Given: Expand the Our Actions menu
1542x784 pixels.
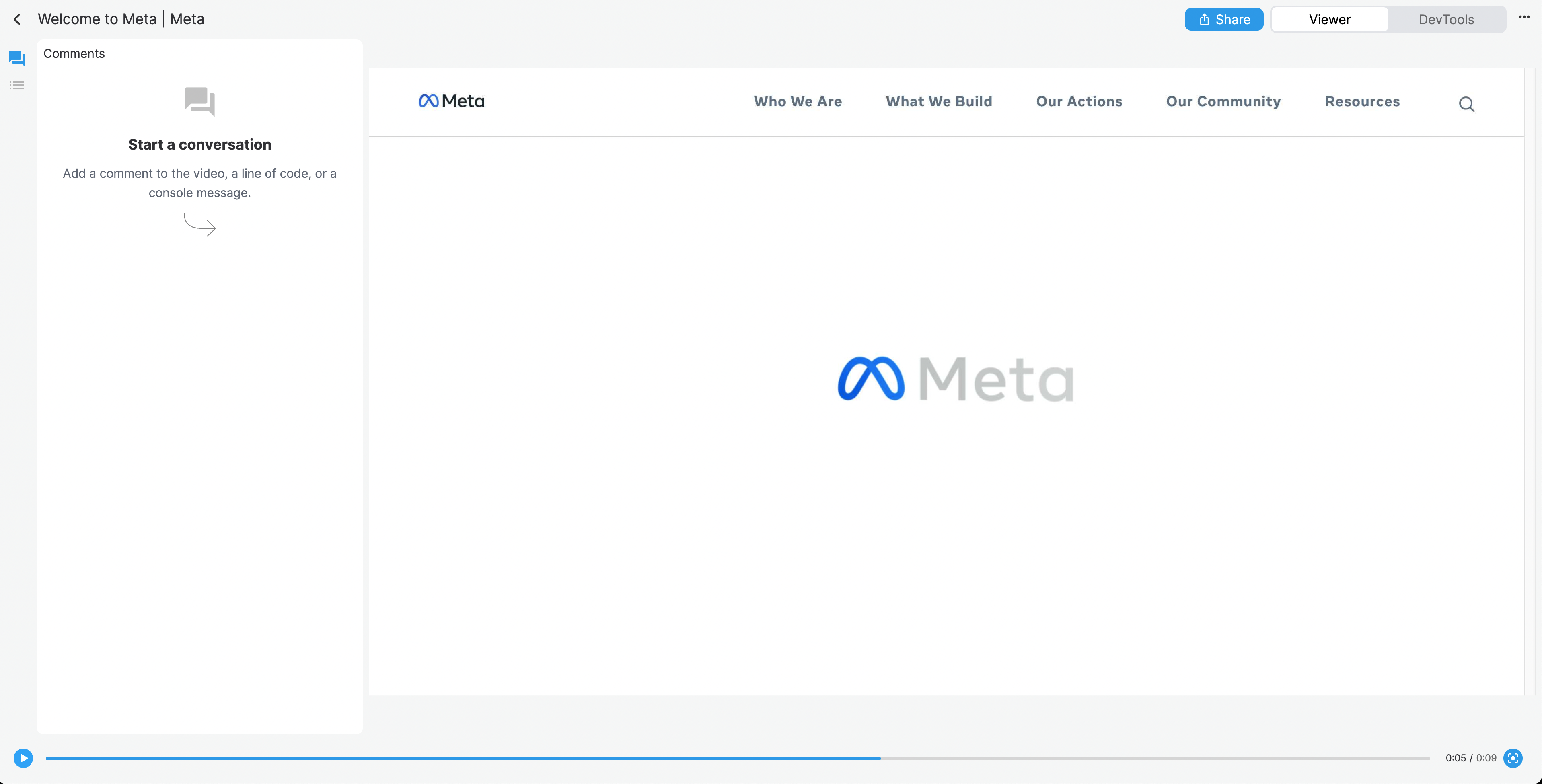Looking at the screenshot, I should click(x=1079, y=101).
